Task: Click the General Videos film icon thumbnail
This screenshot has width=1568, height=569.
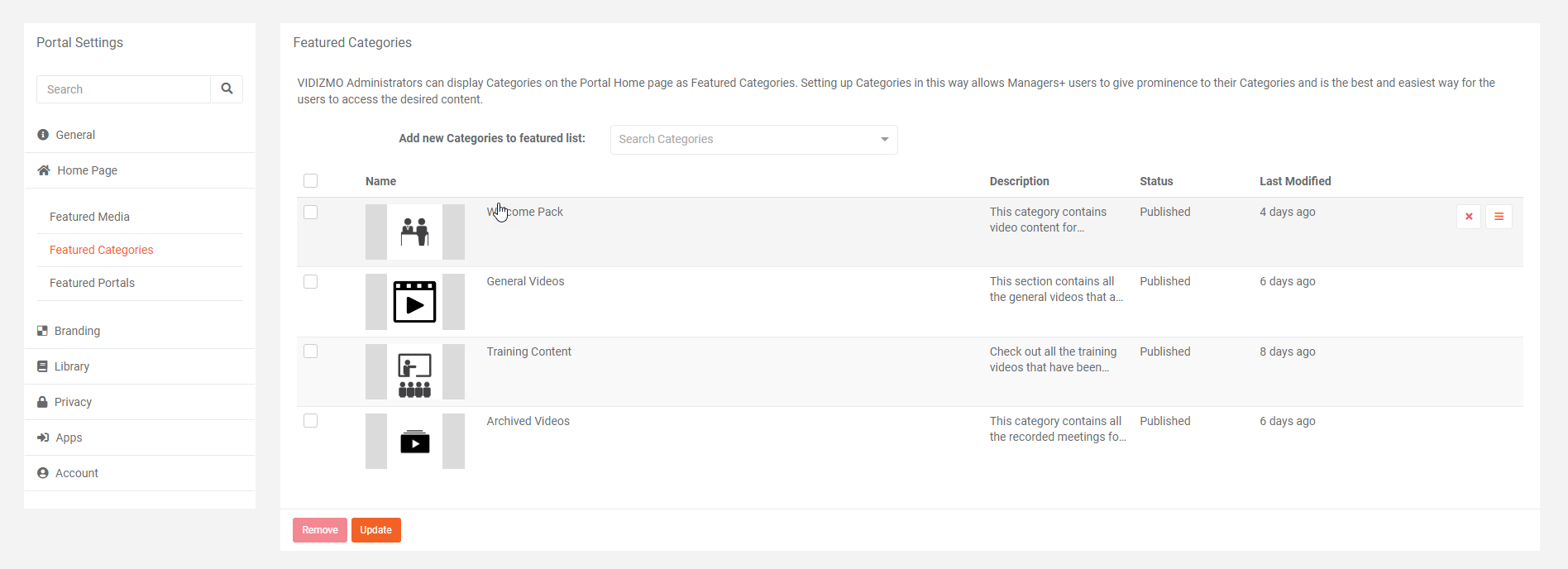Action: tap(414, 302)
